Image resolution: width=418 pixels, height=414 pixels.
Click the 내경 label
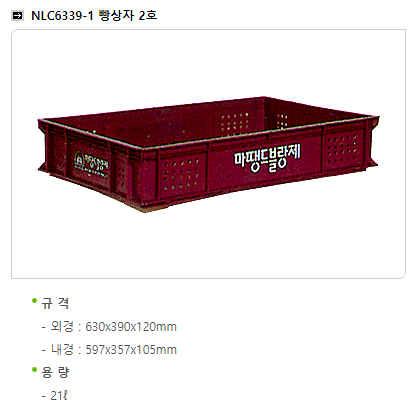tap(62, 349)
